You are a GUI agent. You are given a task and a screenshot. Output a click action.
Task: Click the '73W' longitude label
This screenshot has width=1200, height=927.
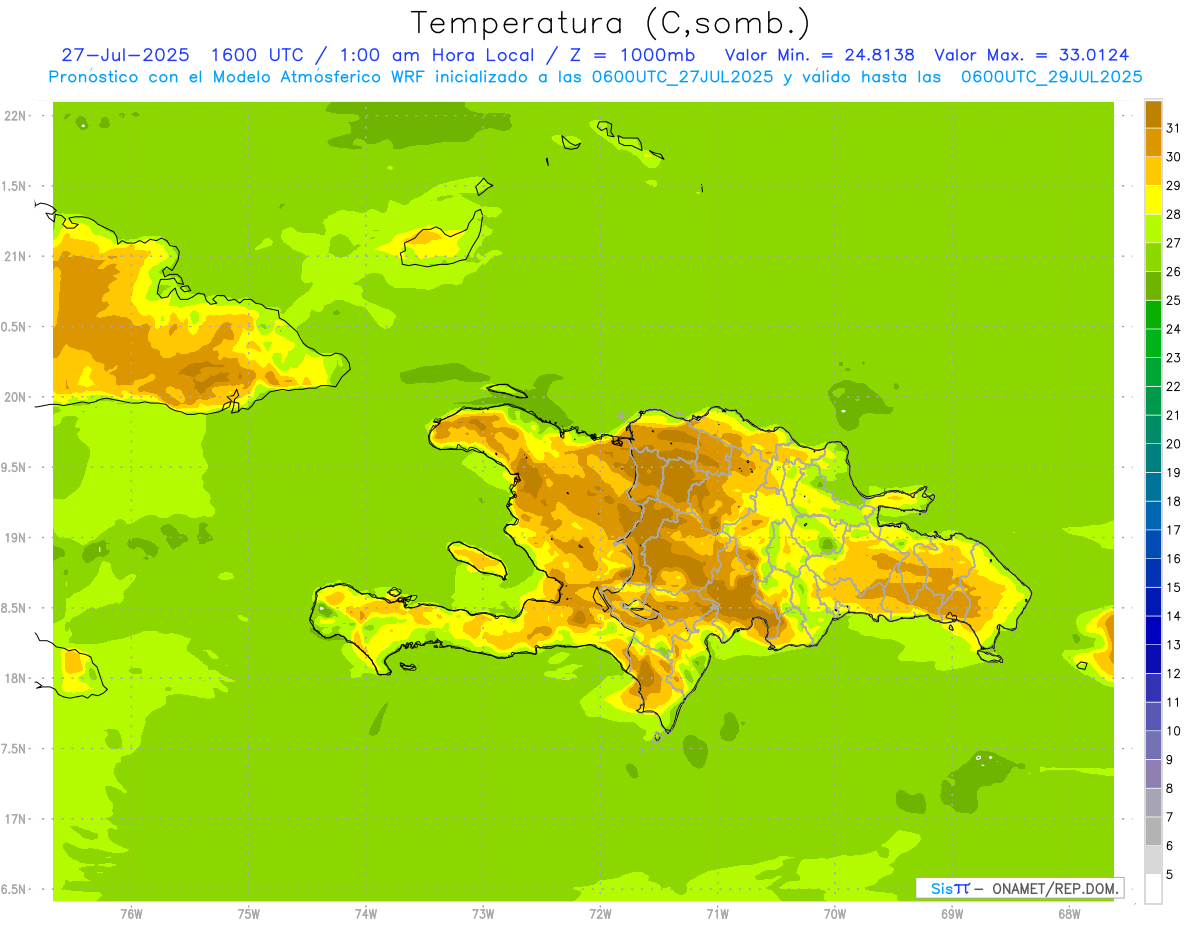[483, 914]
